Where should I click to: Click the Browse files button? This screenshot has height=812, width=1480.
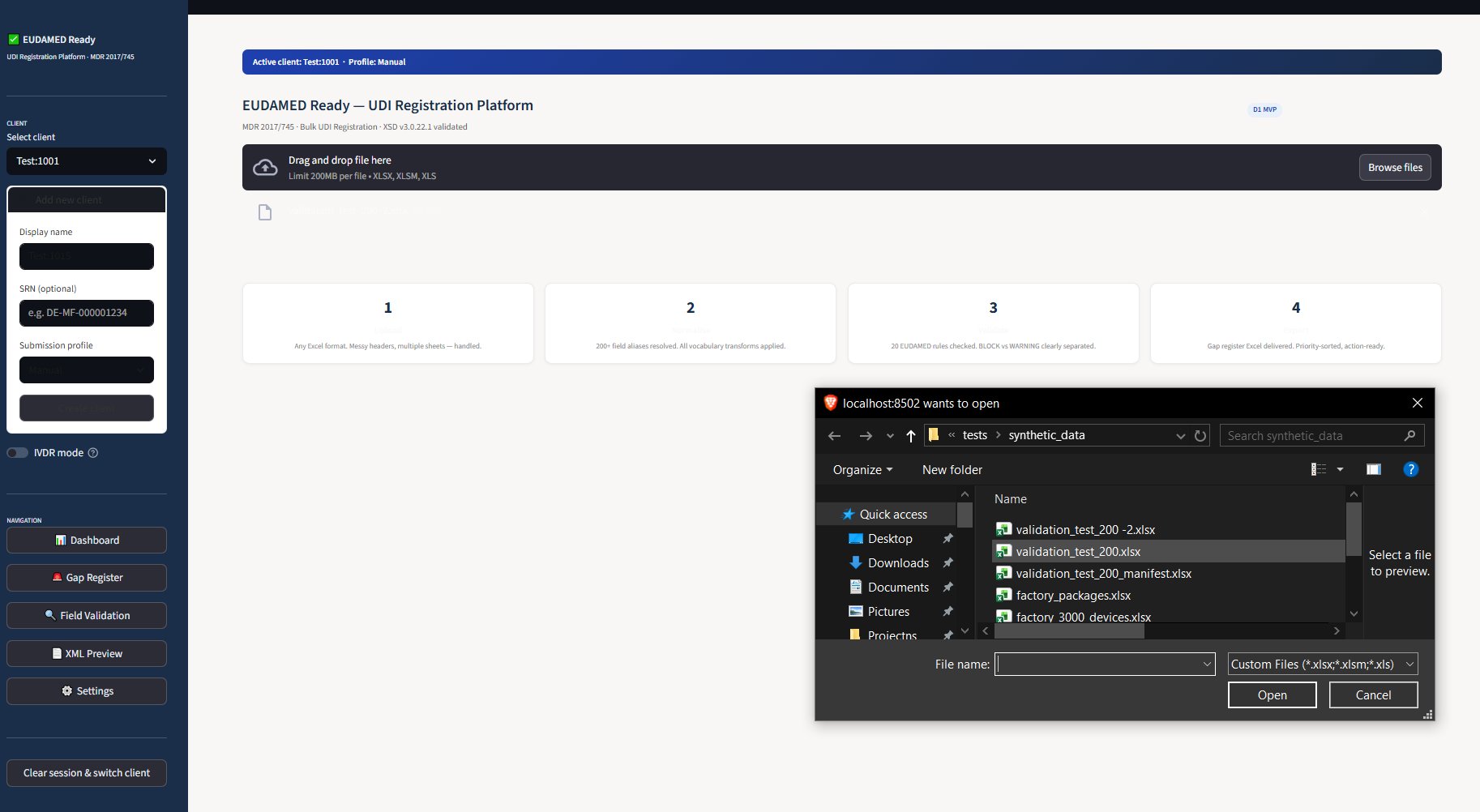tap(1395, 167)
